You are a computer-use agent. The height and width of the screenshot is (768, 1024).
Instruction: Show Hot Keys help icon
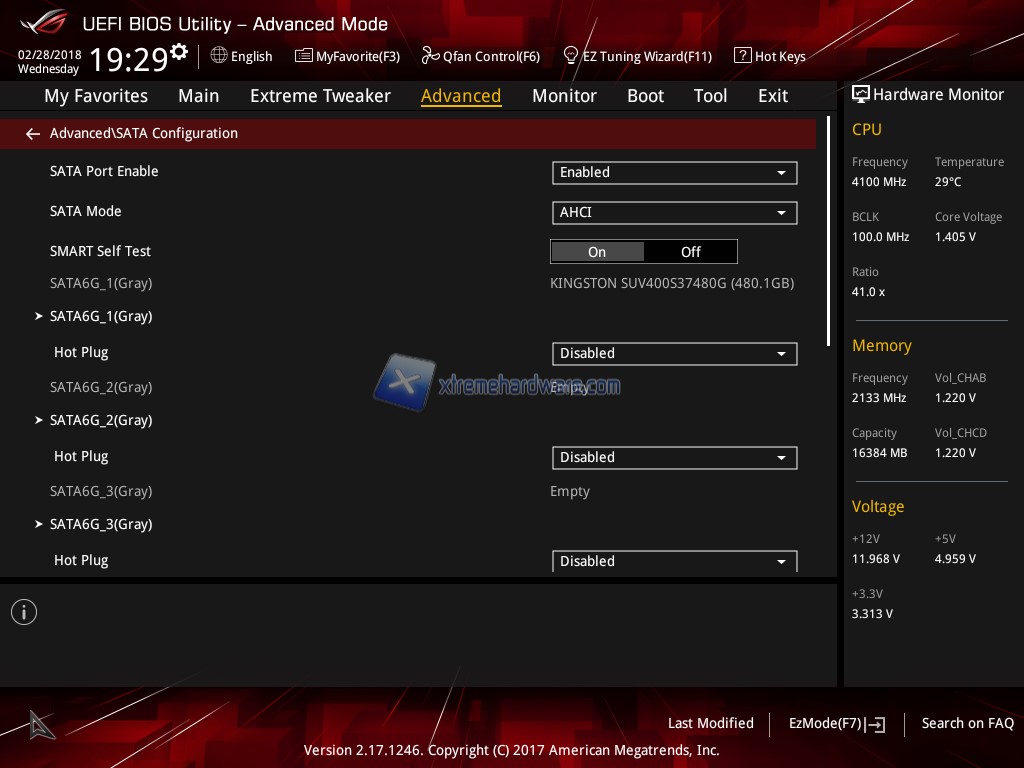pos(742,56)
